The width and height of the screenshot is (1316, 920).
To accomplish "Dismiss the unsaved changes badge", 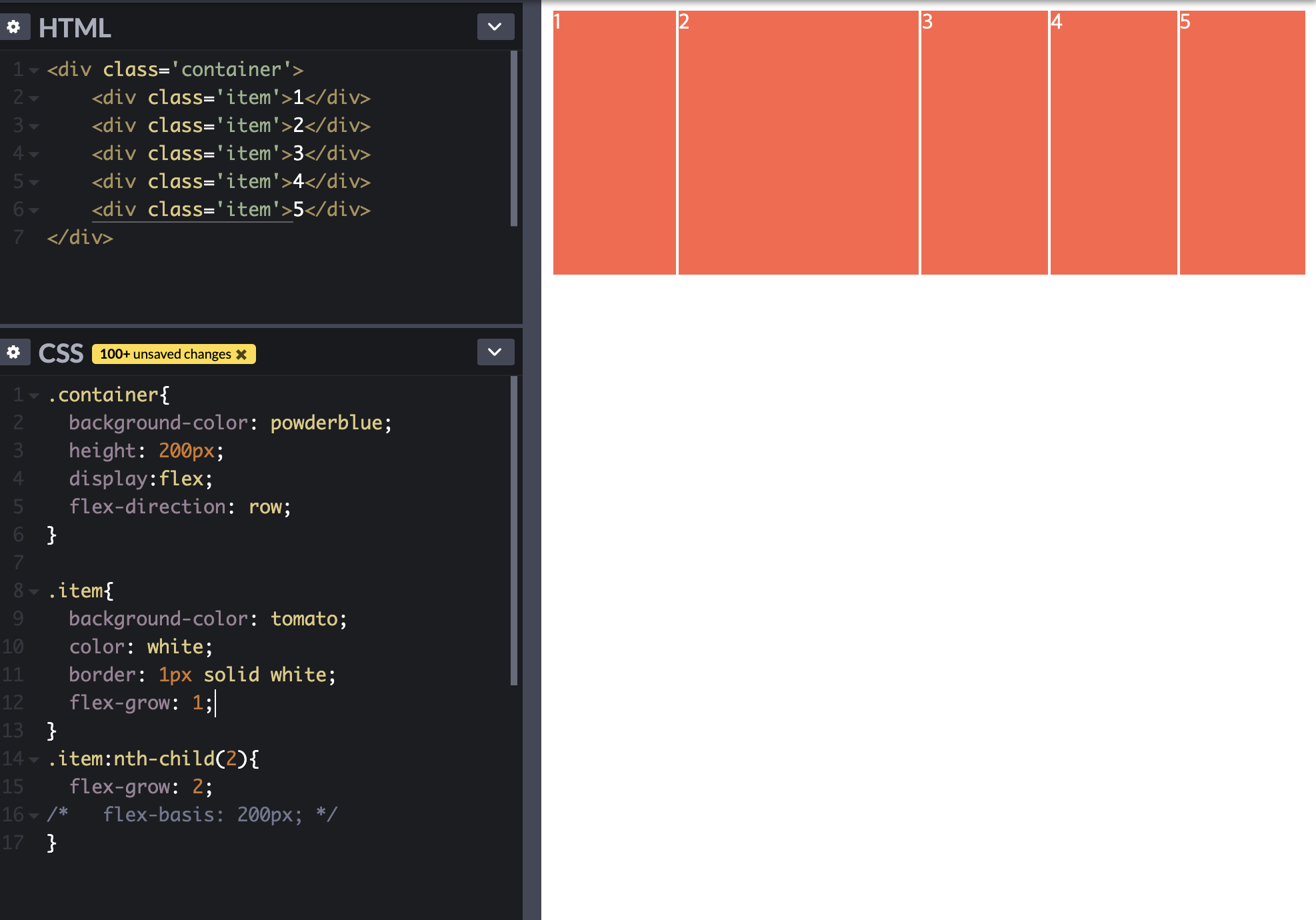I will (241, 355).
